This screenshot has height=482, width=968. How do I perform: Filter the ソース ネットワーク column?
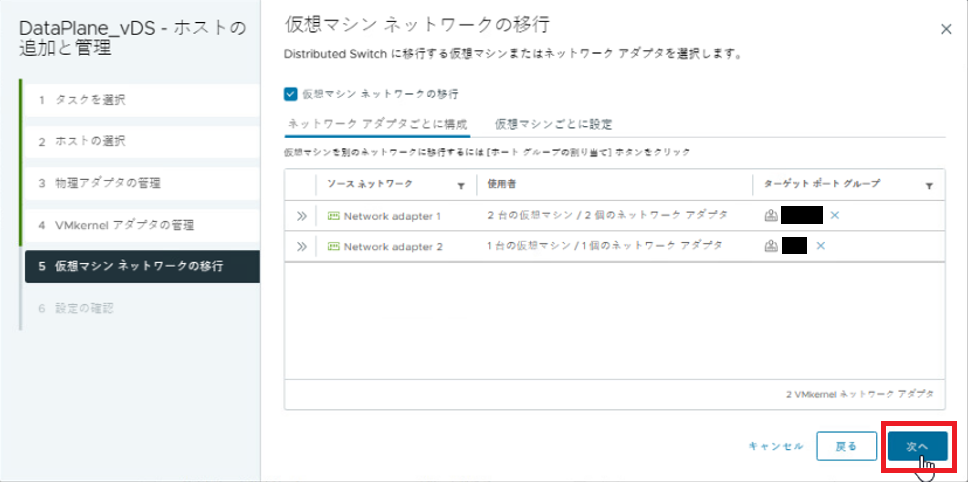(x=461, y=185)
